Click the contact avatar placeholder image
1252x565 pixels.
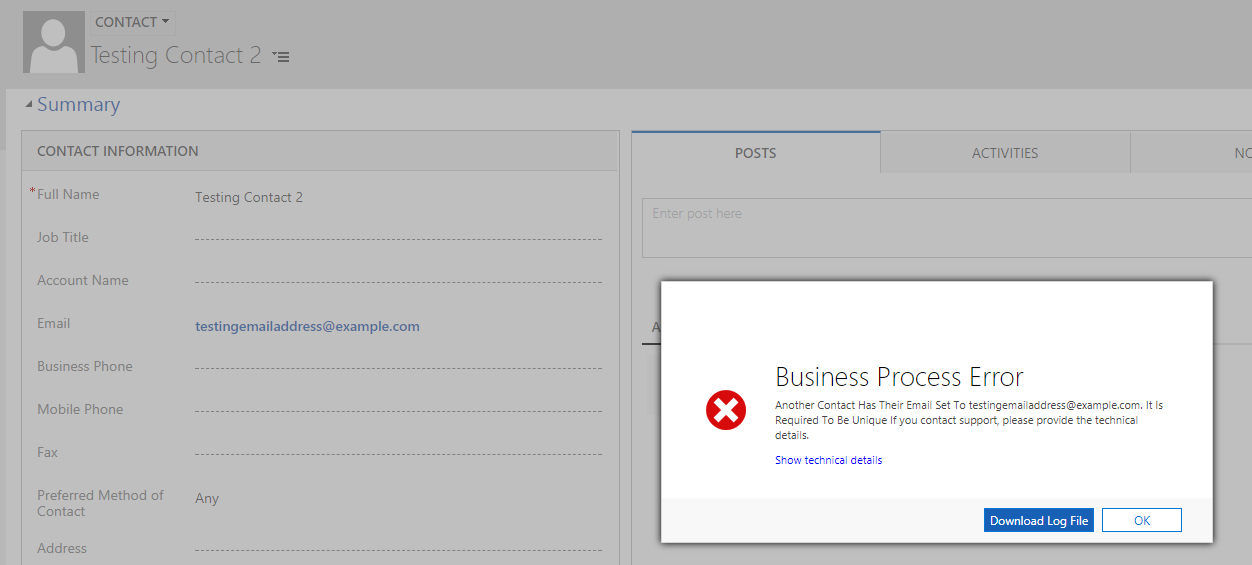point(53,42)
